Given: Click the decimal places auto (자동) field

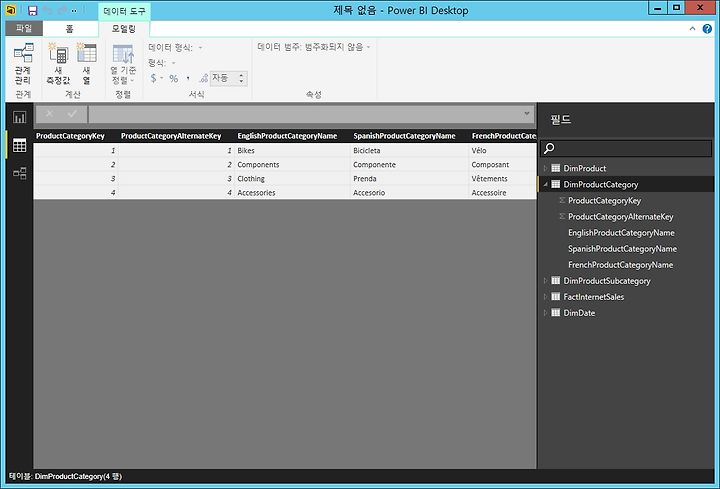Looking at the screenshot, I should click(x=224, y=79).
